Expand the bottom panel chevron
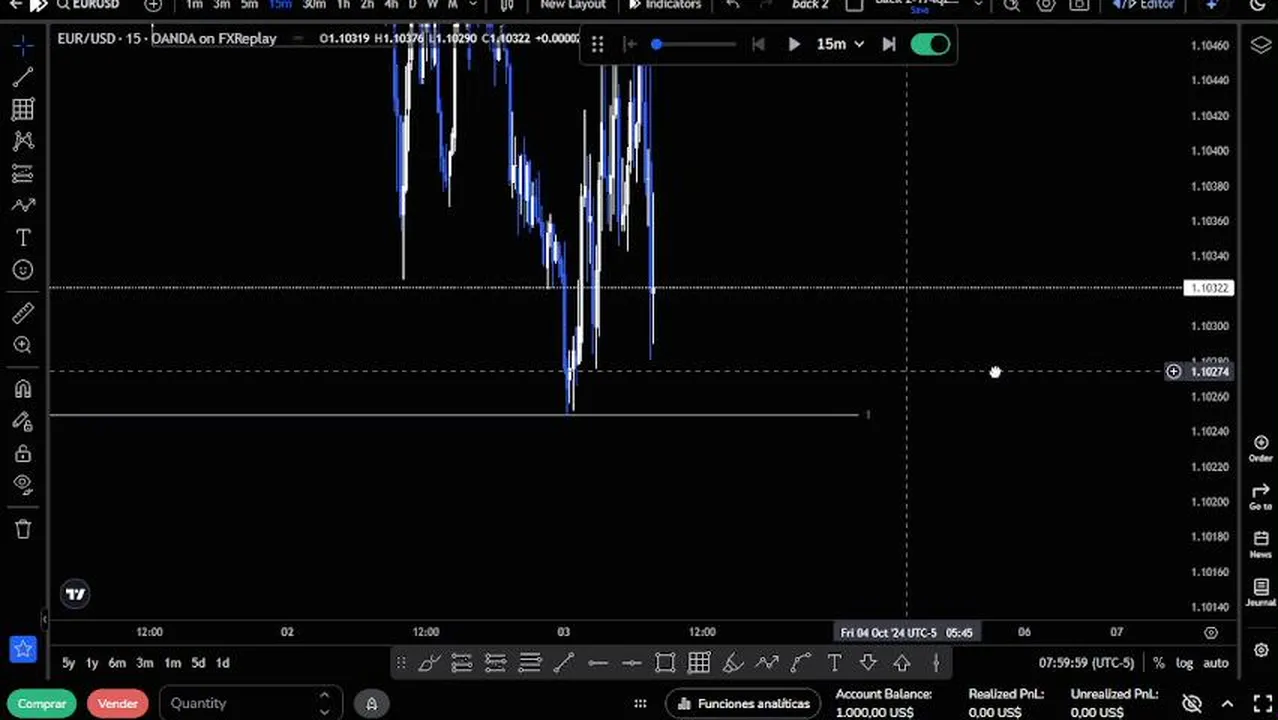The image size is (1278, 720). tap(1228, 704)
